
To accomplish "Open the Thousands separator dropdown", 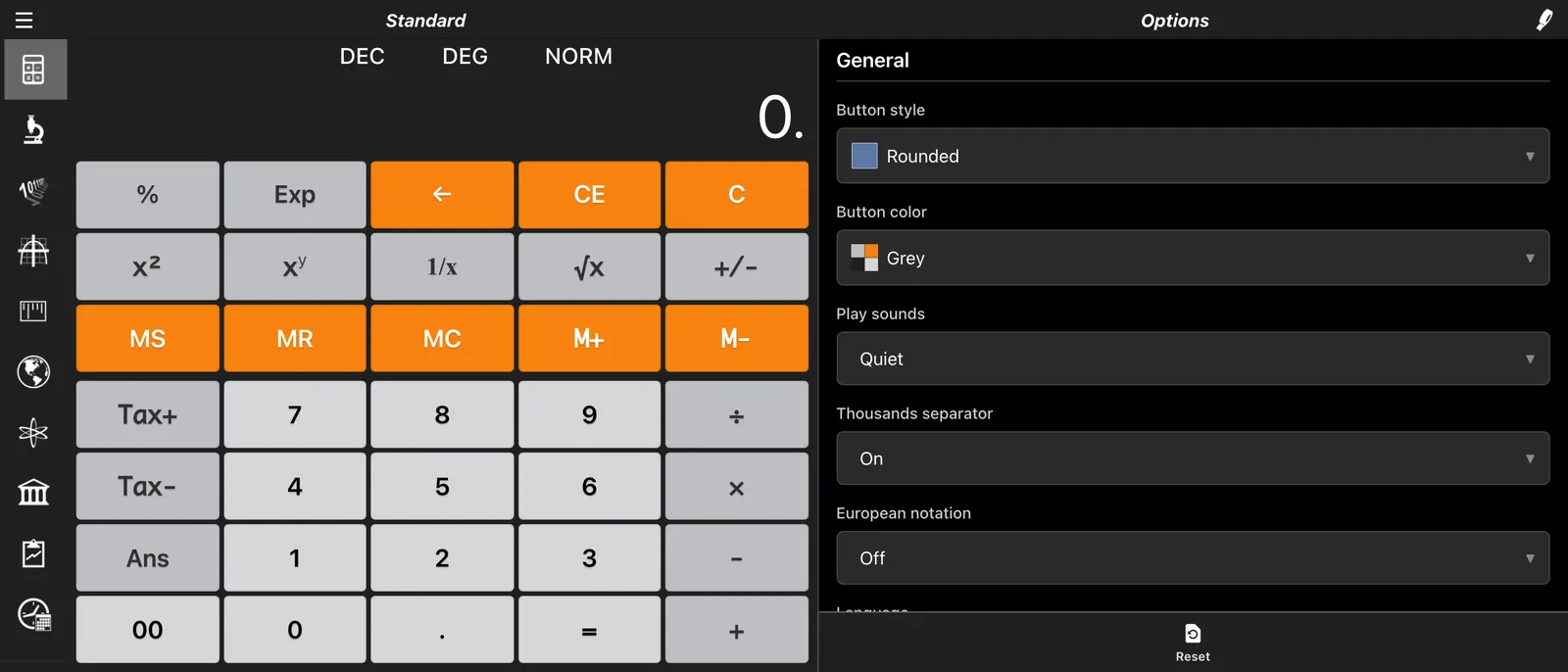I will tap(1193, 458).
